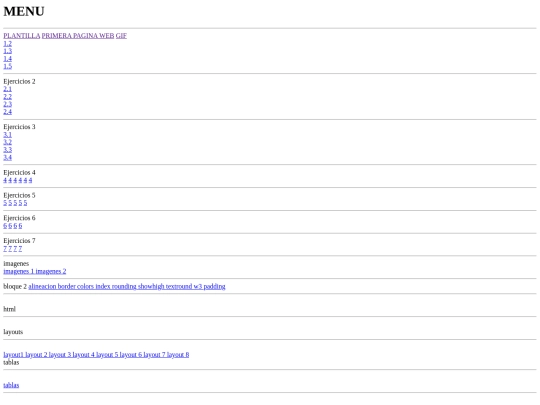Go to layout1 link
Viewport: 540px width, 405px height.
pyautogui.click(x=13, y=355)
